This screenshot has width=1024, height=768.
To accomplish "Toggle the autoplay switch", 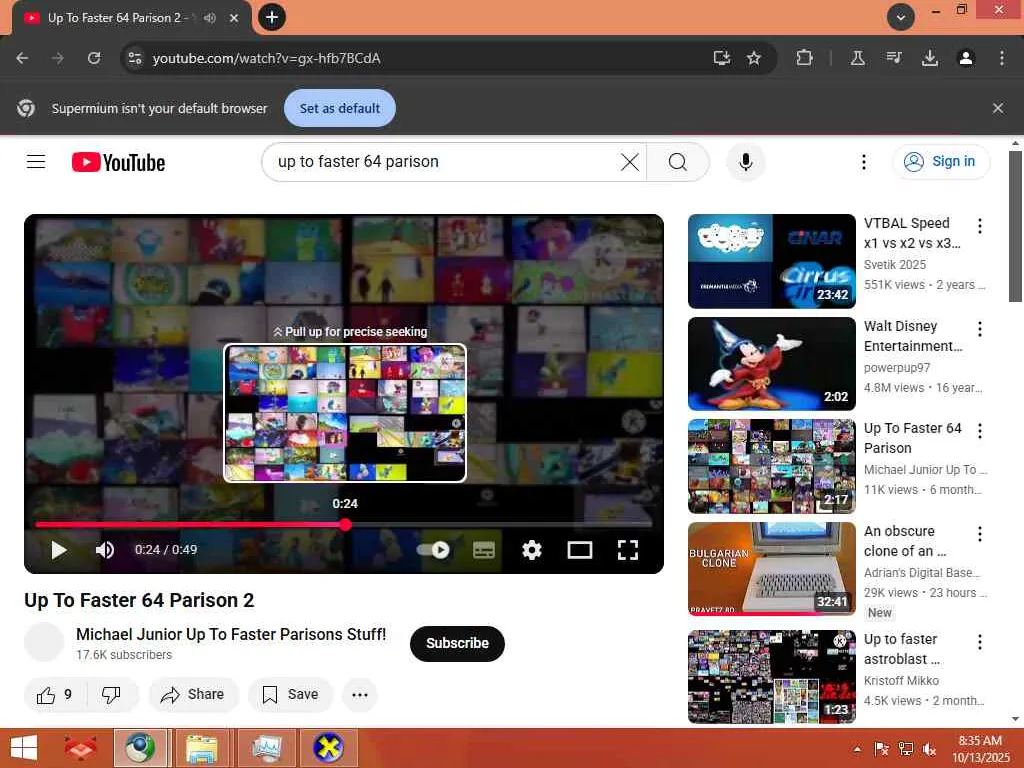I will click(x=433, y=550).
